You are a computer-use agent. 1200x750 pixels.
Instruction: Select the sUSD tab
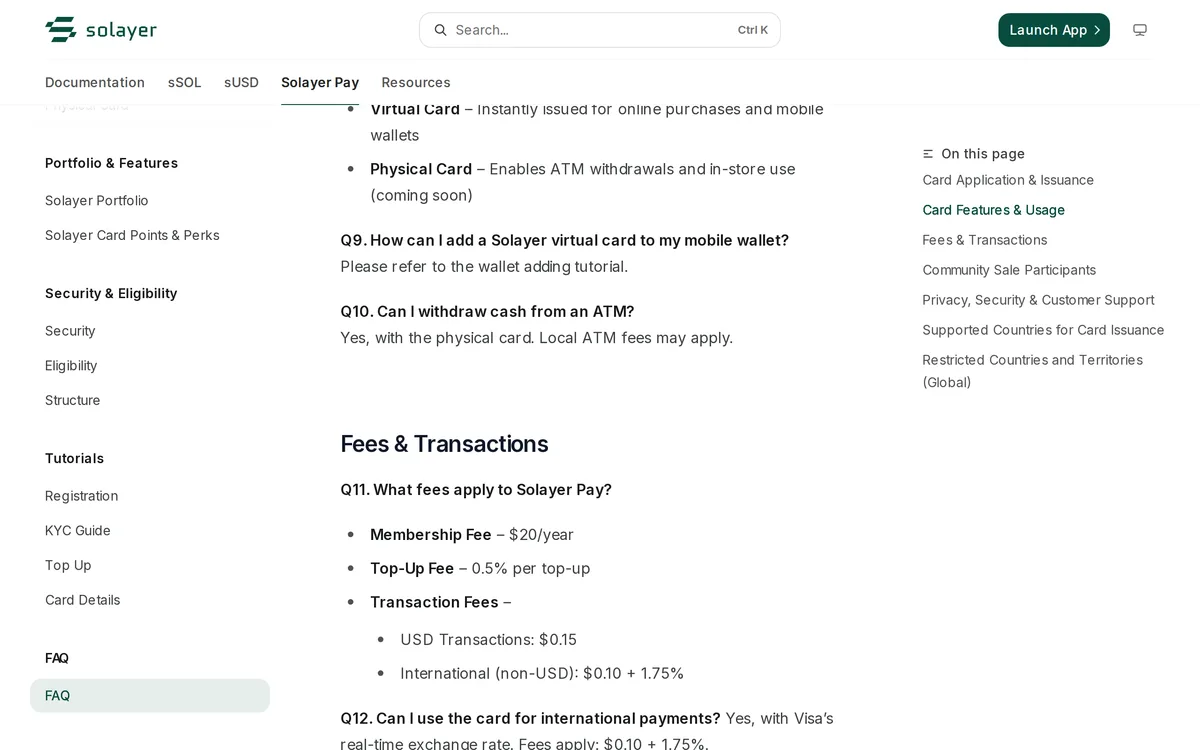click(x=241, y=82)
